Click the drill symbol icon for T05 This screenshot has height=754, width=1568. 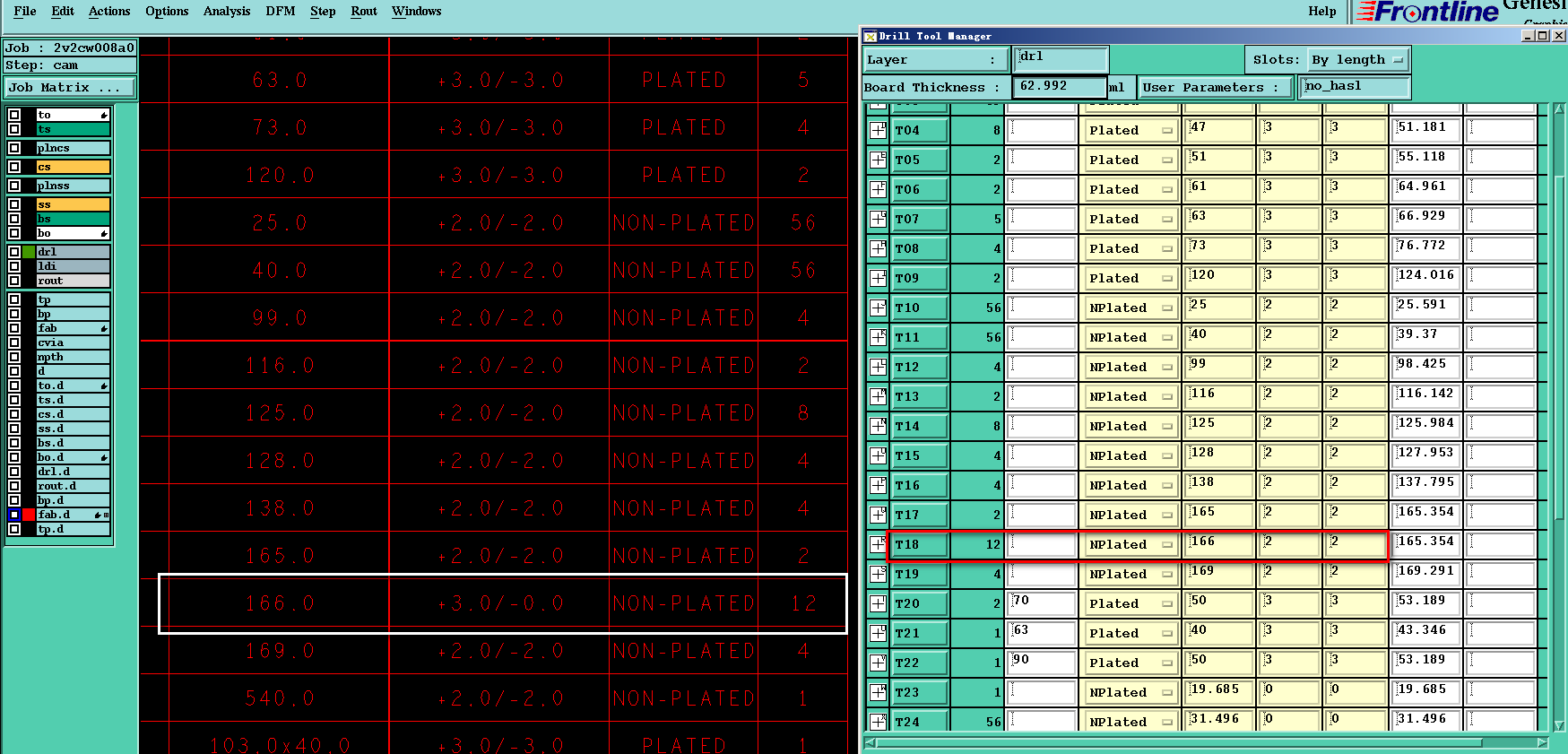[878, 160]
